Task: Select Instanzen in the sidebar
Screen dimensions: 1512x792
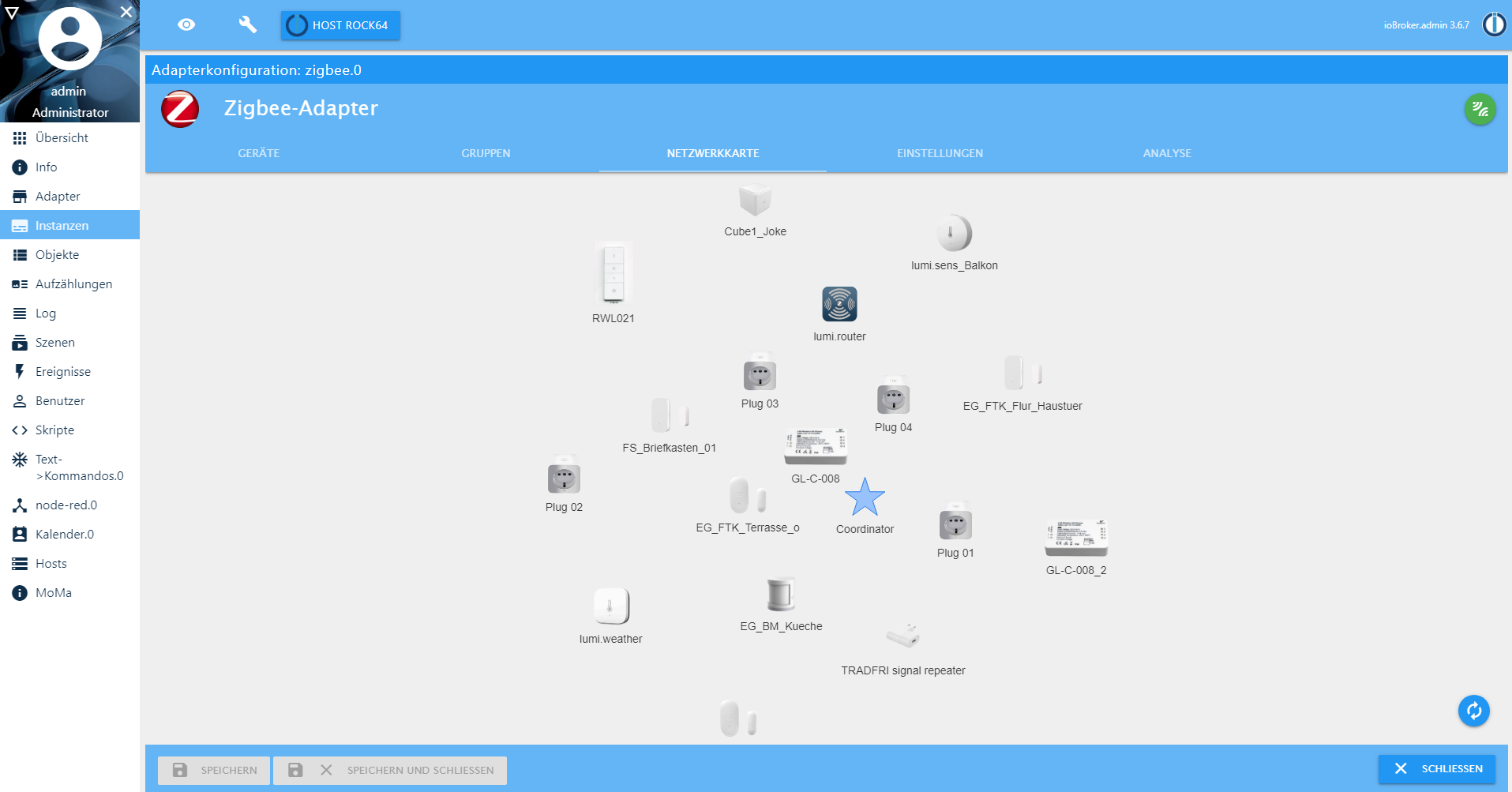Action: tap(69, 225)
